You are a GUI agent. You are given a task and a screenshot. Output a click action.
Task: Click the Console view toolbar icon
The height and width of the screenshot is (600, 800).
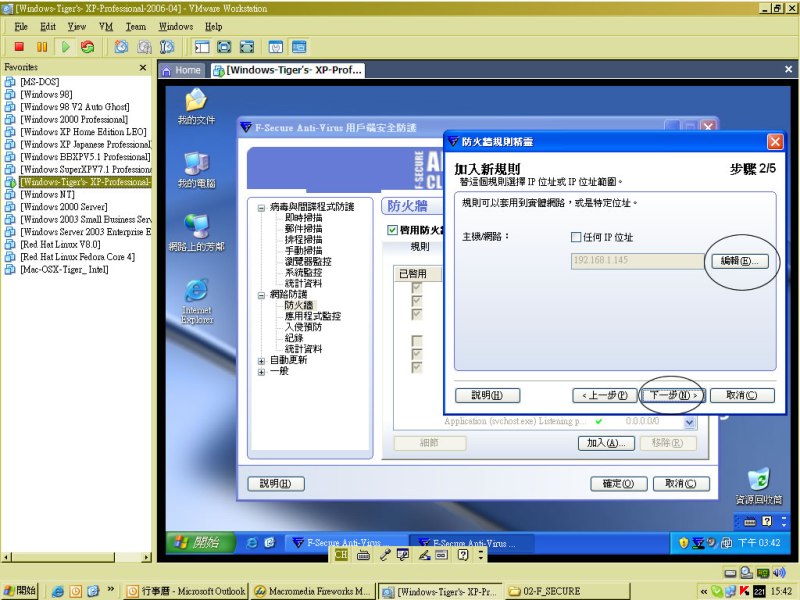299,47
